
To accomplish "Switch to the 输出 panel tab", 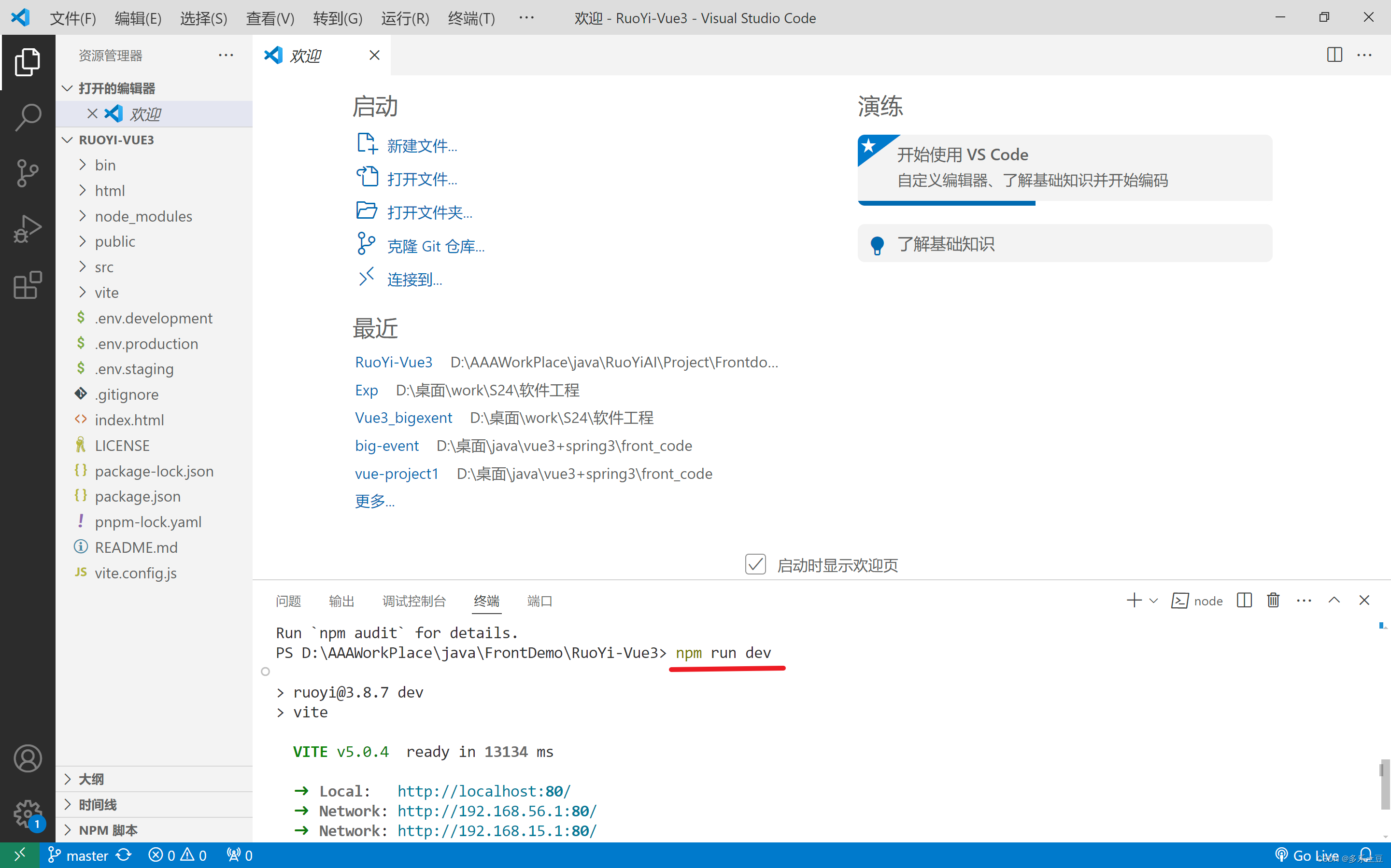I will pyautogui.click(x=341, y=601).
